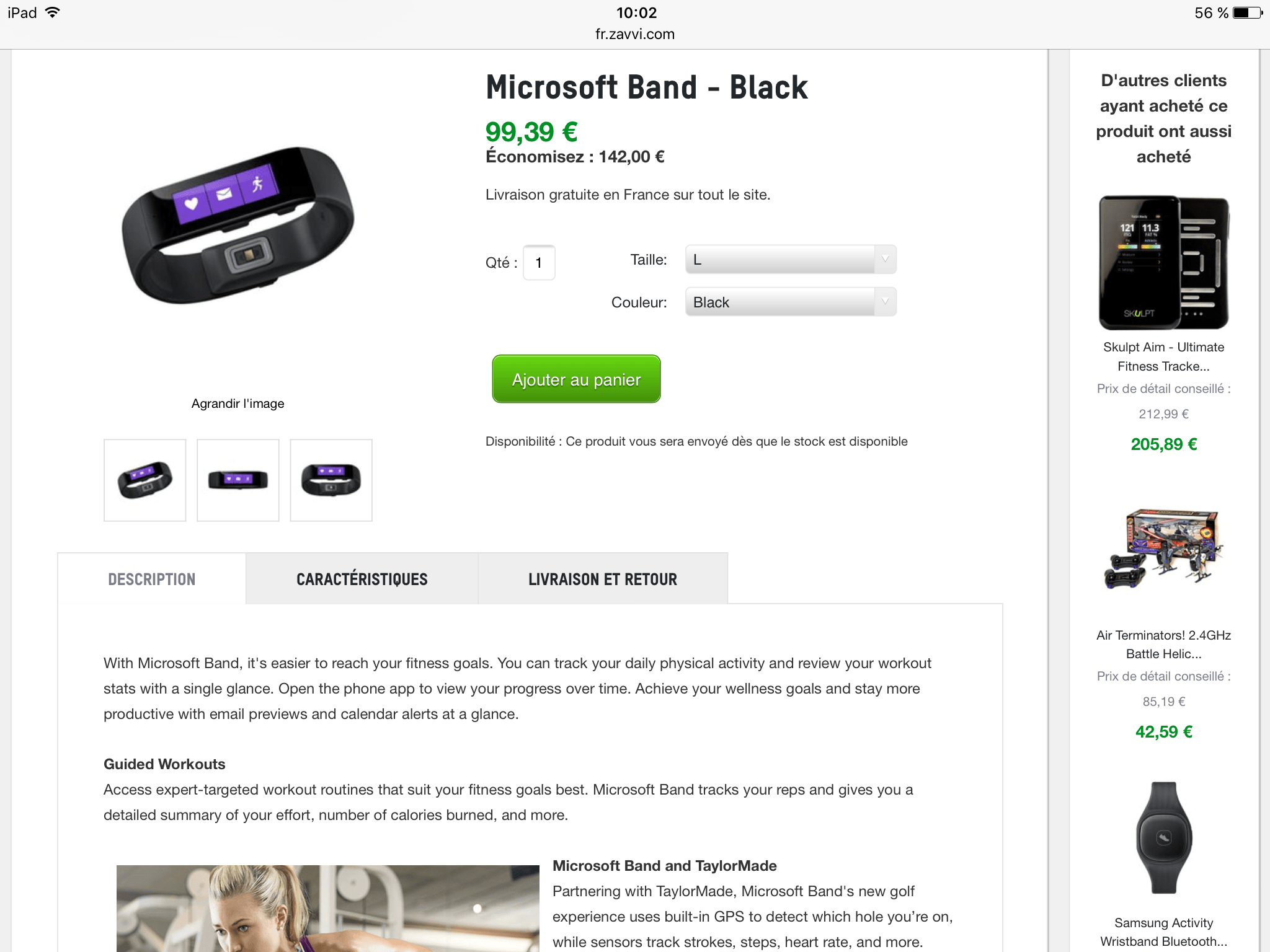Click the Wi-Fi status icon
Screen dimensions: 1270x952
(x=53, y=12)
